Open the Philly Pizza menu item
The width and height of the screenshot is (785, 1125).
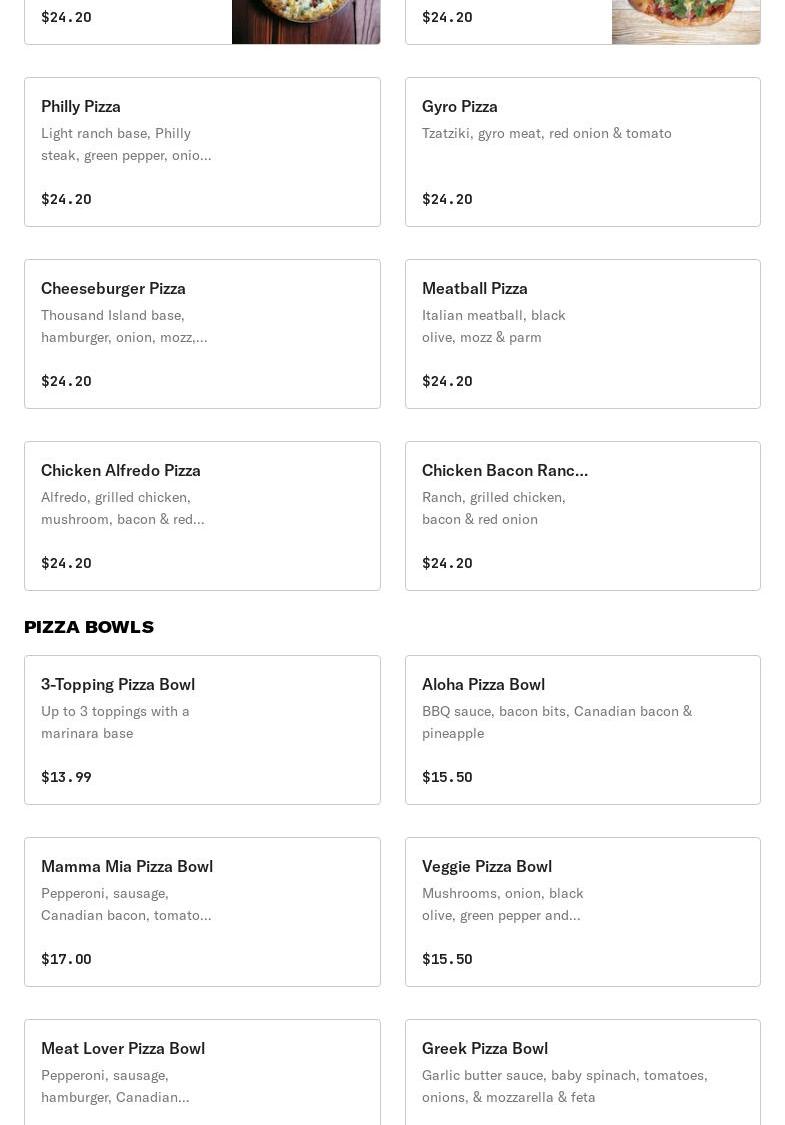(x=202, y=152)
